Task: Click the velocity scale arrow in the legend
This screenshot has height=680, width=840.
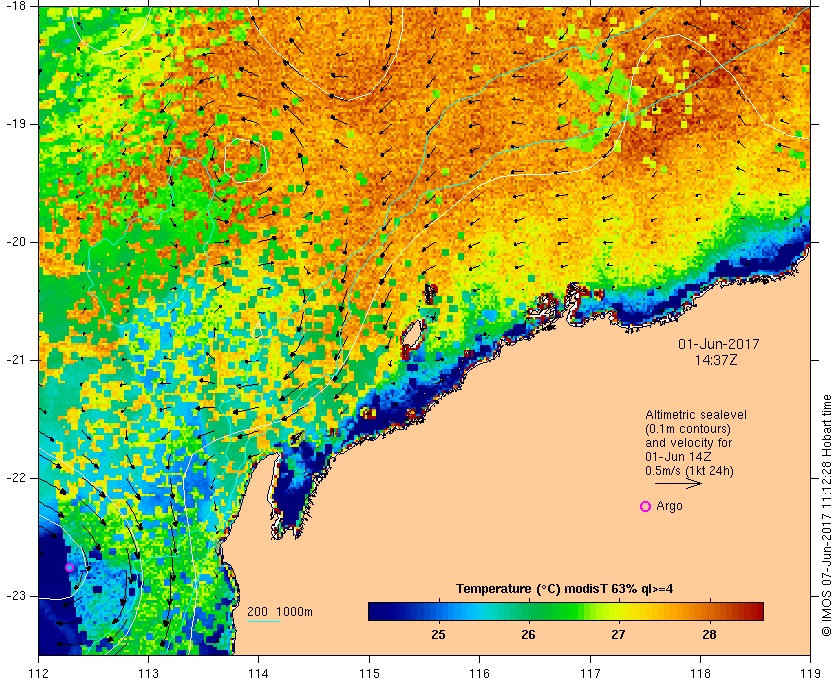Action: [x=678, y=483]
